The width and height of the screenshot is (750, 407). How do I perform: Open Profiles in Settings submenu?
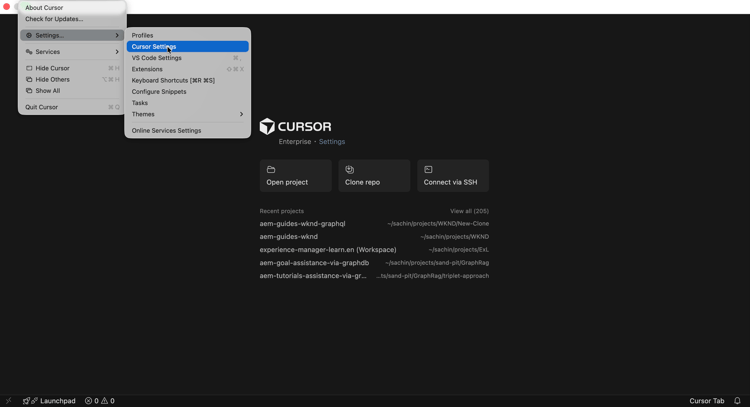coord(188,35)
